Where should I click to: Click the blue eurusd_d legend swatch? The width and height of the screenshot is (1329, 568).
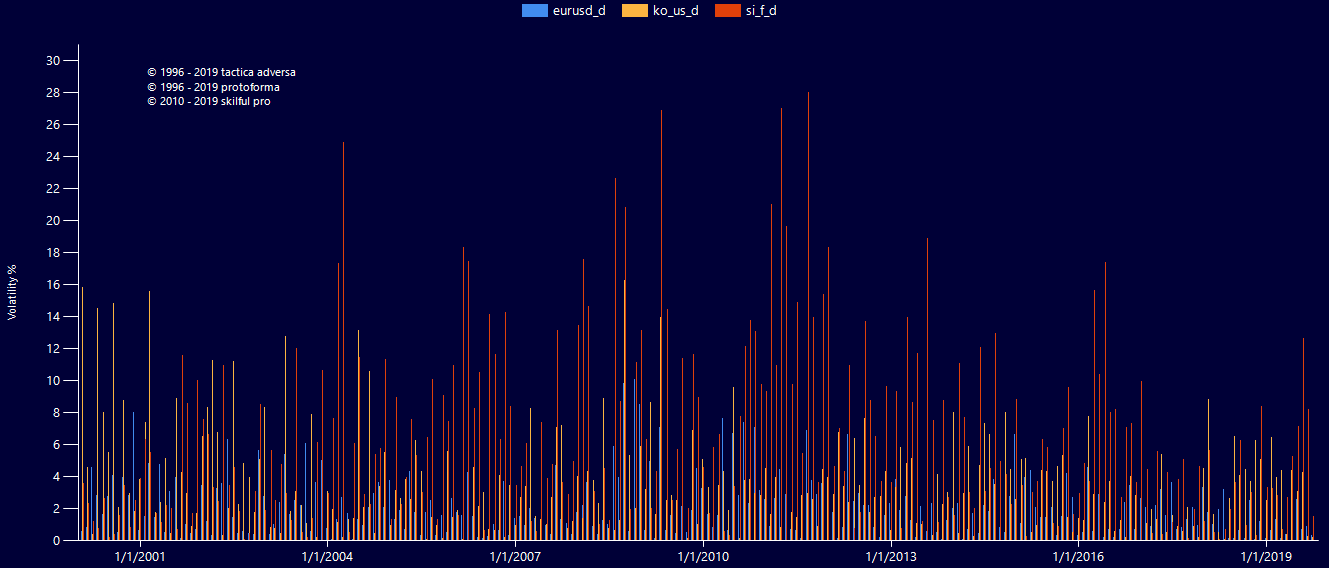535,11
